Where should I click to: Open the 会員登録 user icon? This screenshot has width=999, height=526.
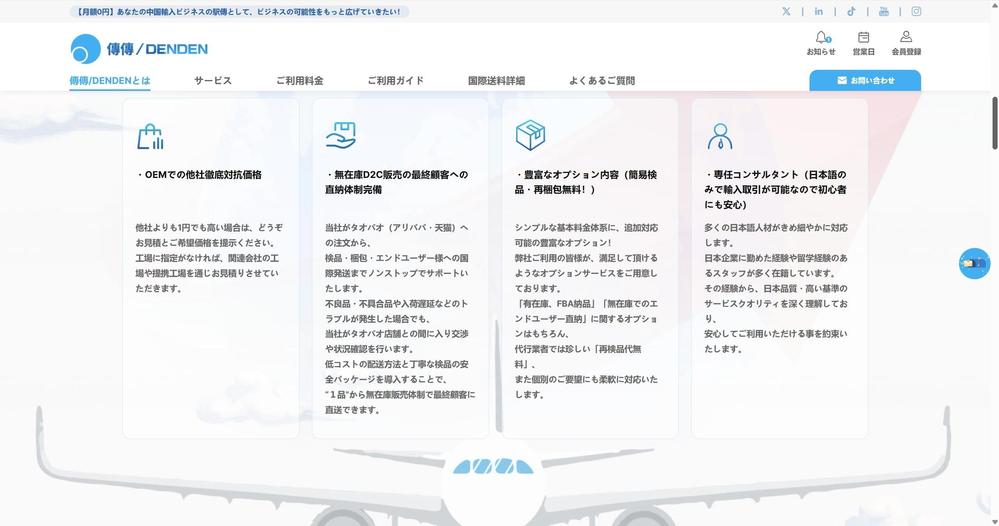click(906, 43)
